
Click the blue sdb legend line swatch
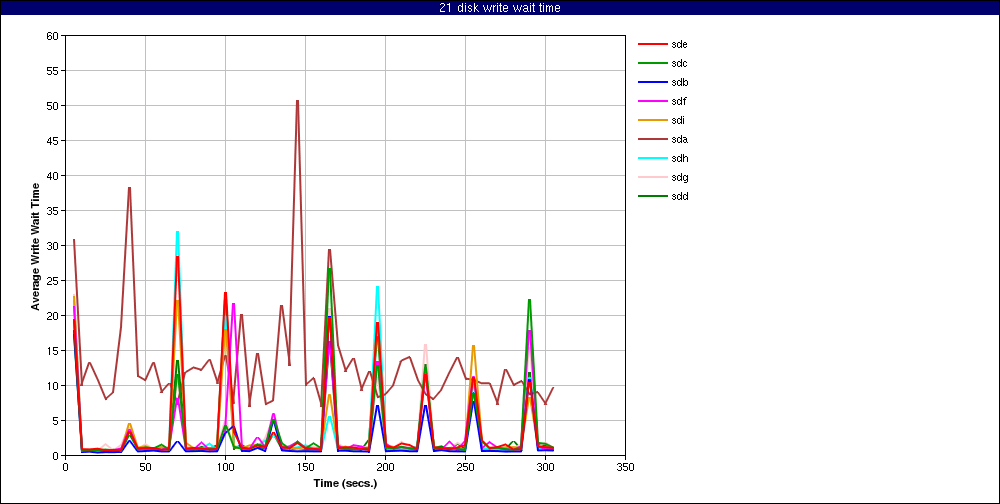pos(651,82)
